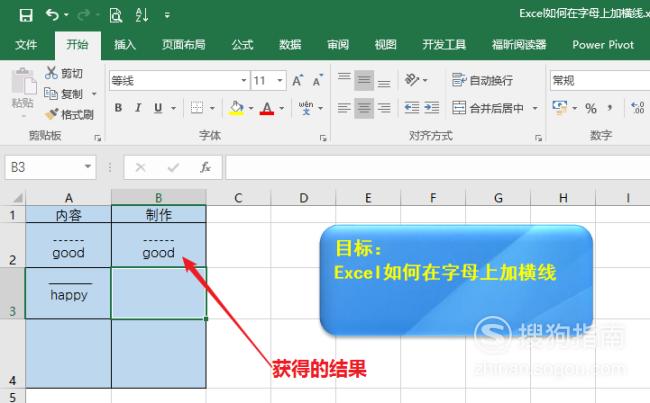
Task: Toggle Italic formatting
Action: click(x=138, y=108)
